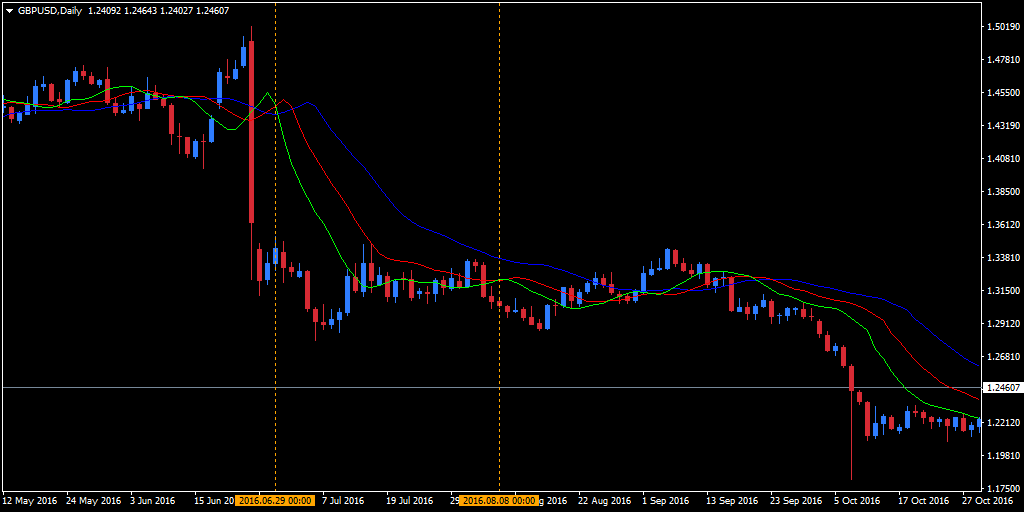1024x512 pixels.
Task: Click the 1.50190 price axis label
Action: pyautogui.click(x=1006, y=27)
